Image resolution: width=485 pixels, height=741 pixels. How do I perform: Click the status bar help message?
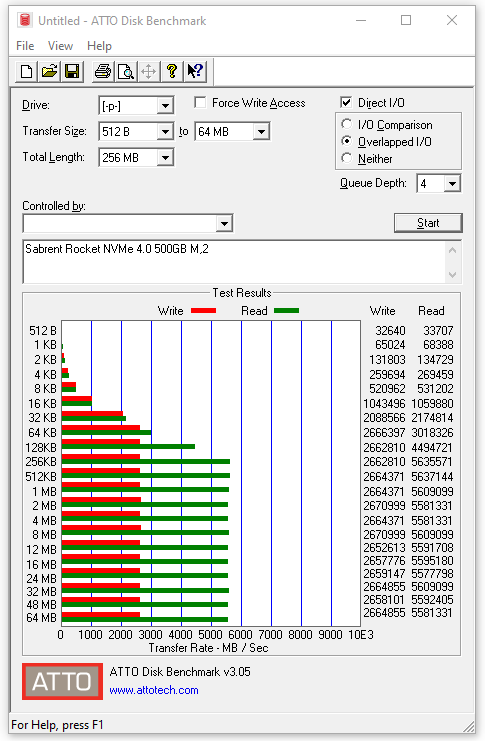57,724
